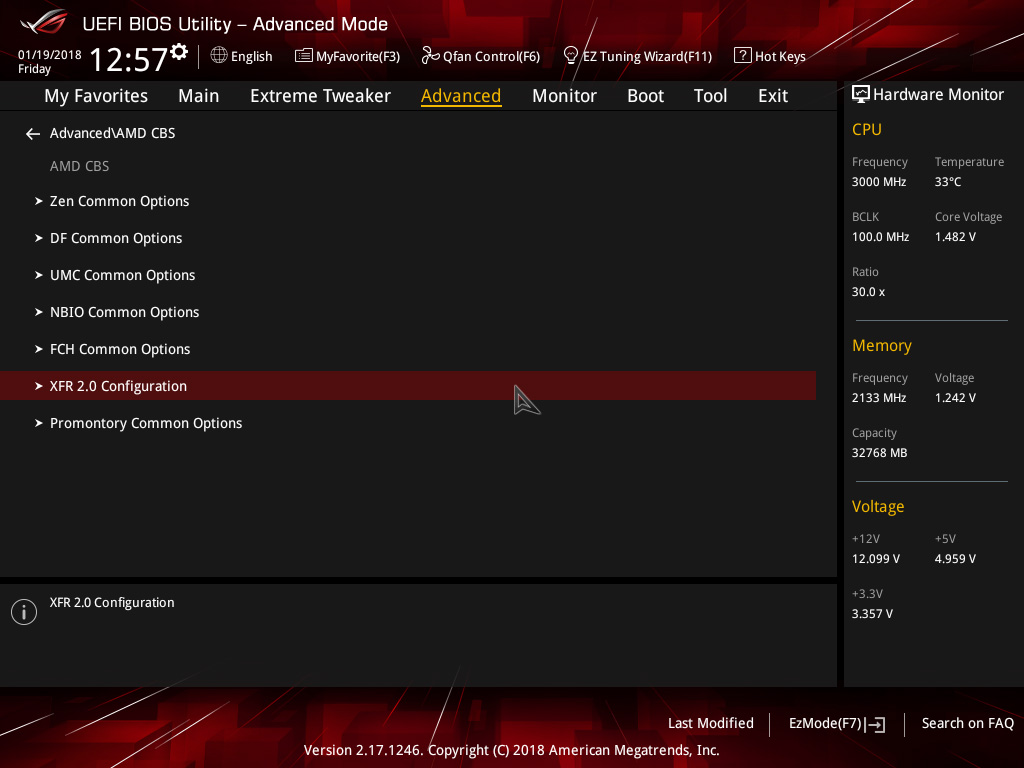Click the CPU frequency value 3000 MHz
This screenshot has height=768, width=1024.
(879, 182)
